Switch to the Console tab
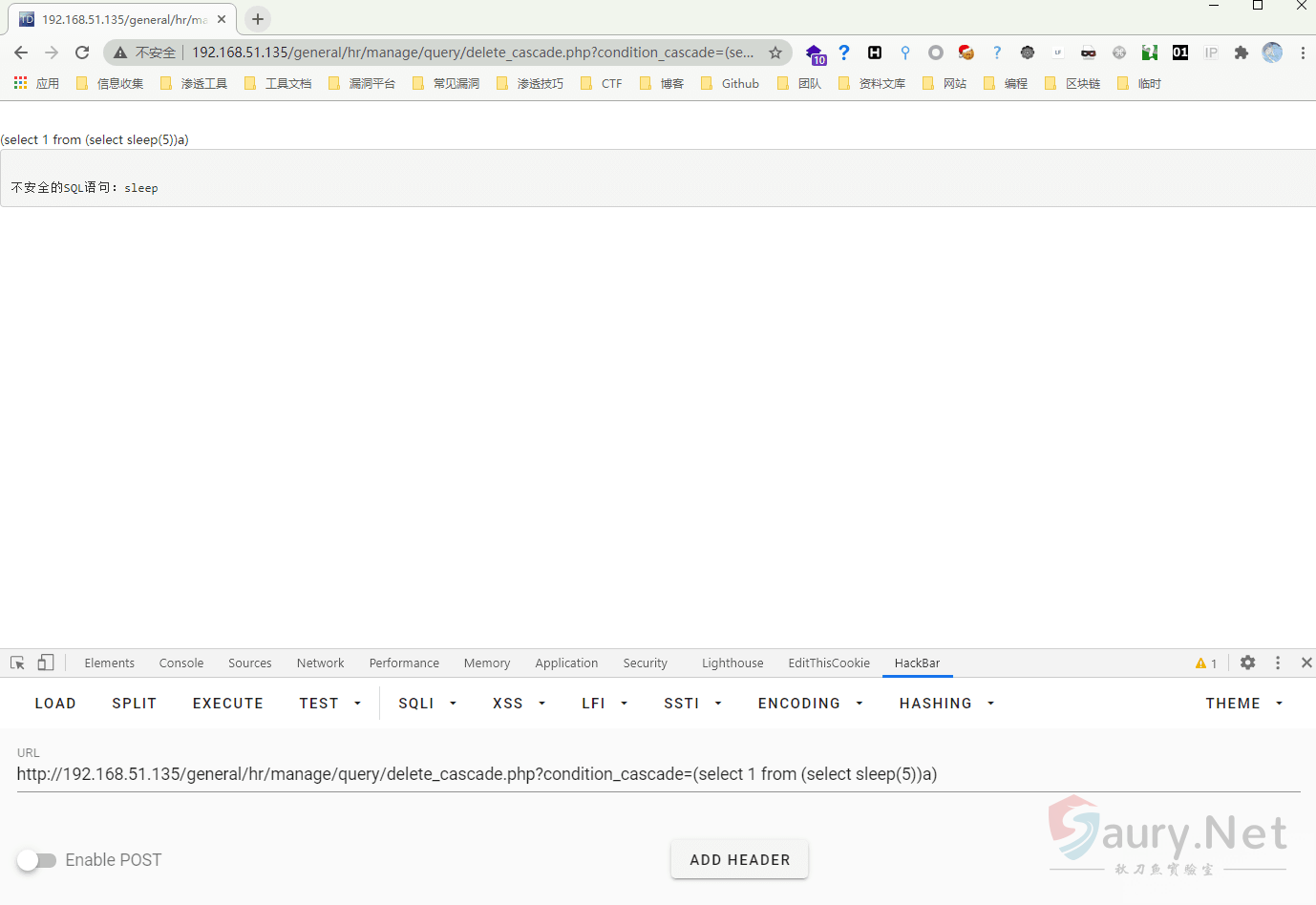 pyautogui.click(x=181, y=663)
